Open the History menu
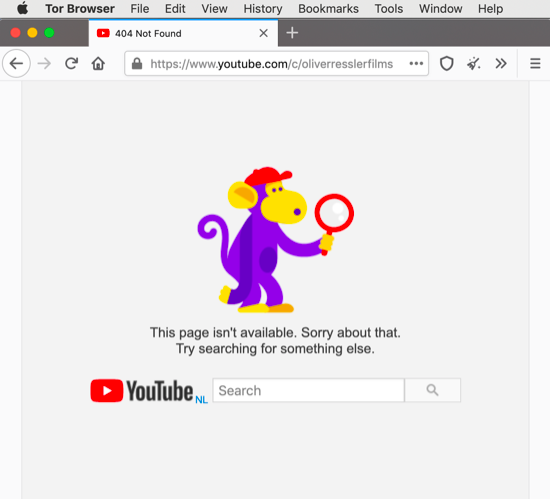This screenshot has width=550, height=499. [263, 9]
